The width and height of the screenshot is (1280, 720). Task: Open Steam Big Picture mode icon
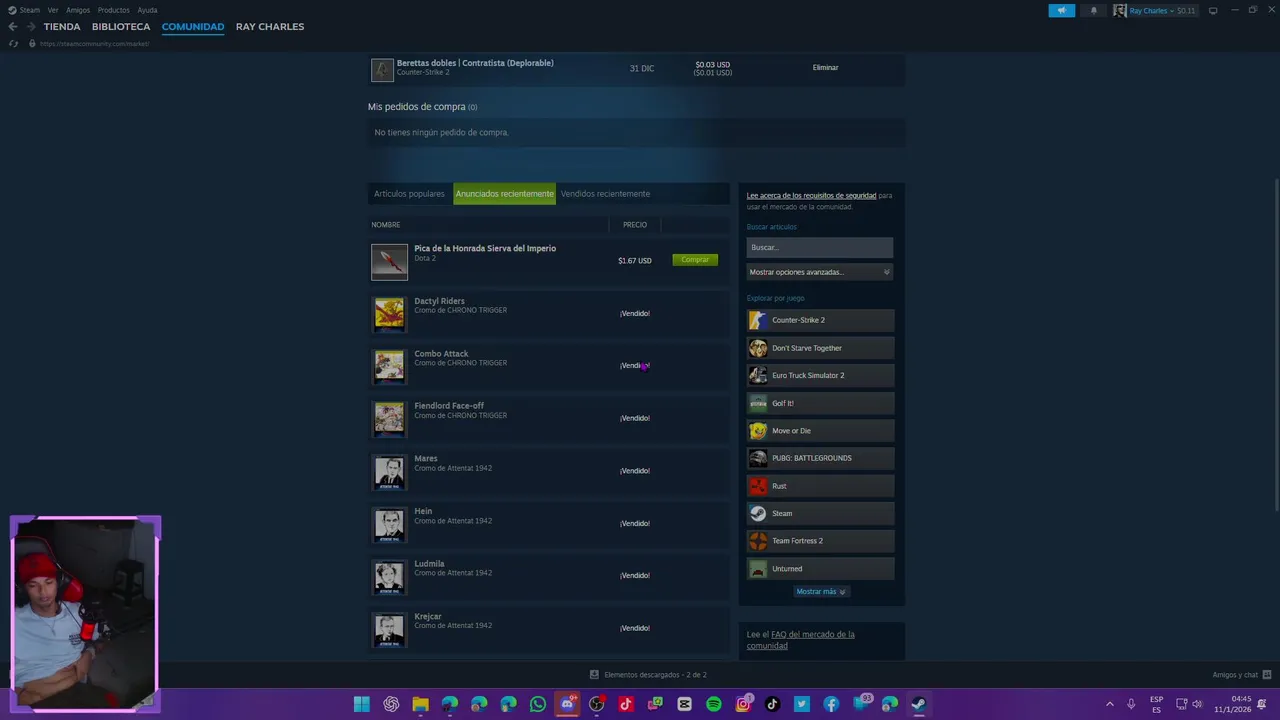pyautogui.click(x=1213, y=10)
